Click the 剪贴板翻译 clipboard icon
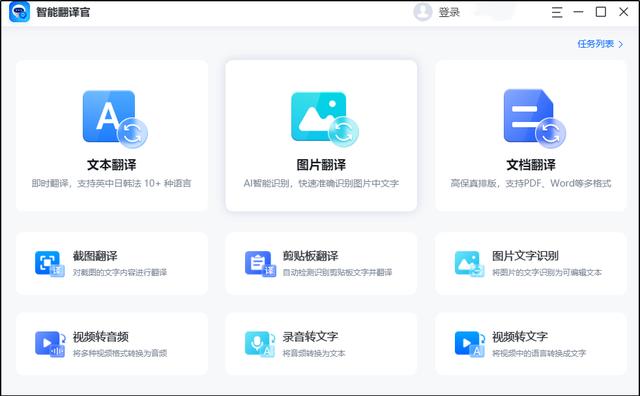Image resolution: width=640 pixels, height=396 pixels. point(260,263)
